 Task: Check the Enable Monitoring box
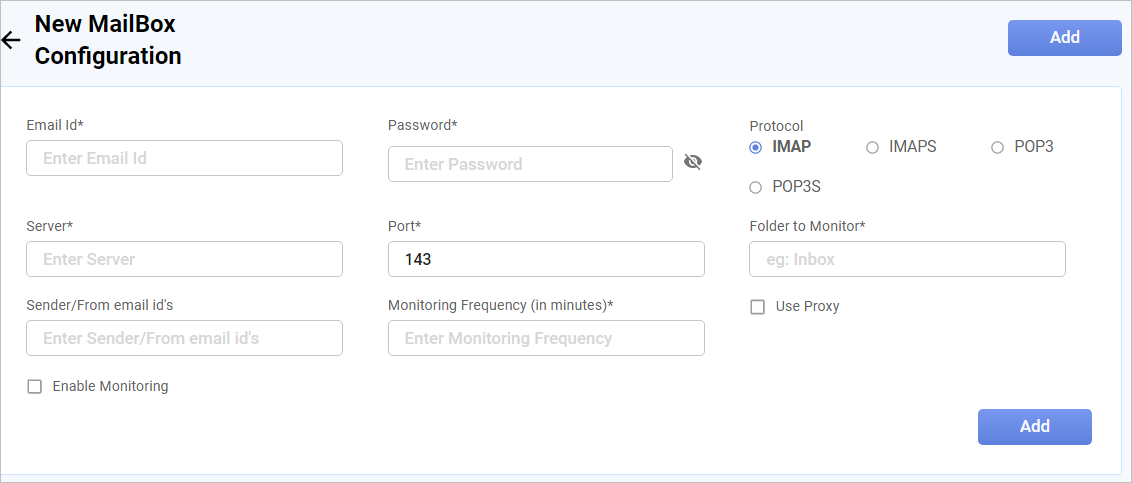click(35, 387)
